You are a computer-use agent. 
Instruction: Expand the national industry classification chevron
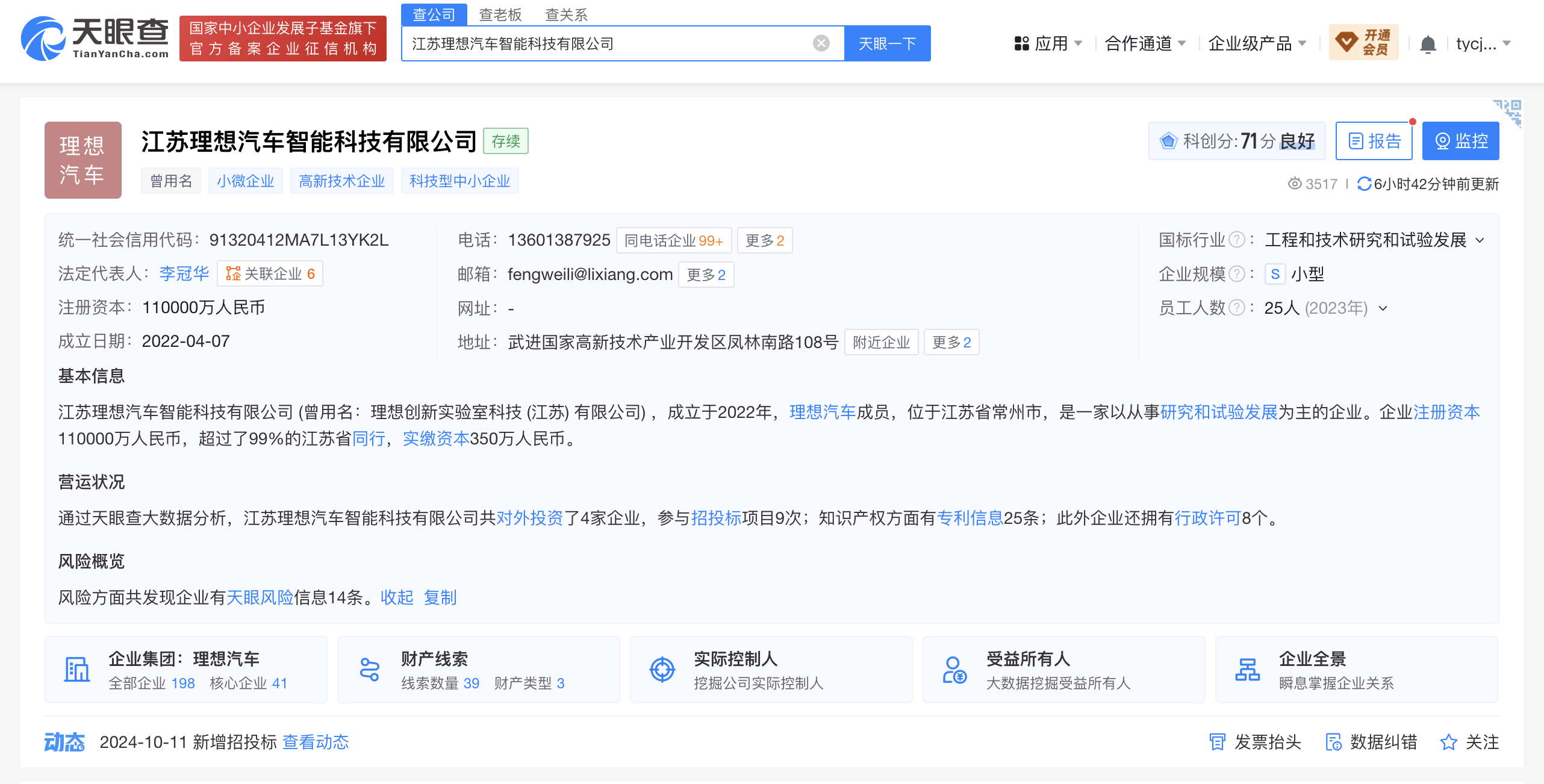[1480, 240]
